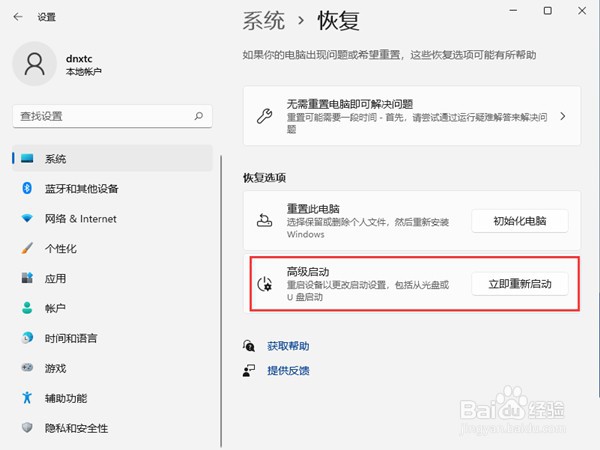Viewport: 600px width, 450px height.
Task: Open 个性化 settings
Action: [x=112, y=248]
